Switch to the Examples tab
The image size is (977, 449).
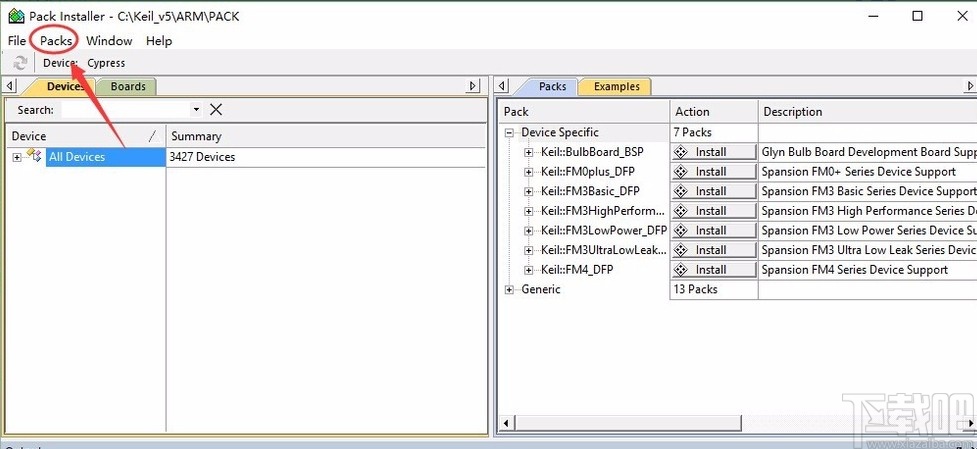[616, 87]
